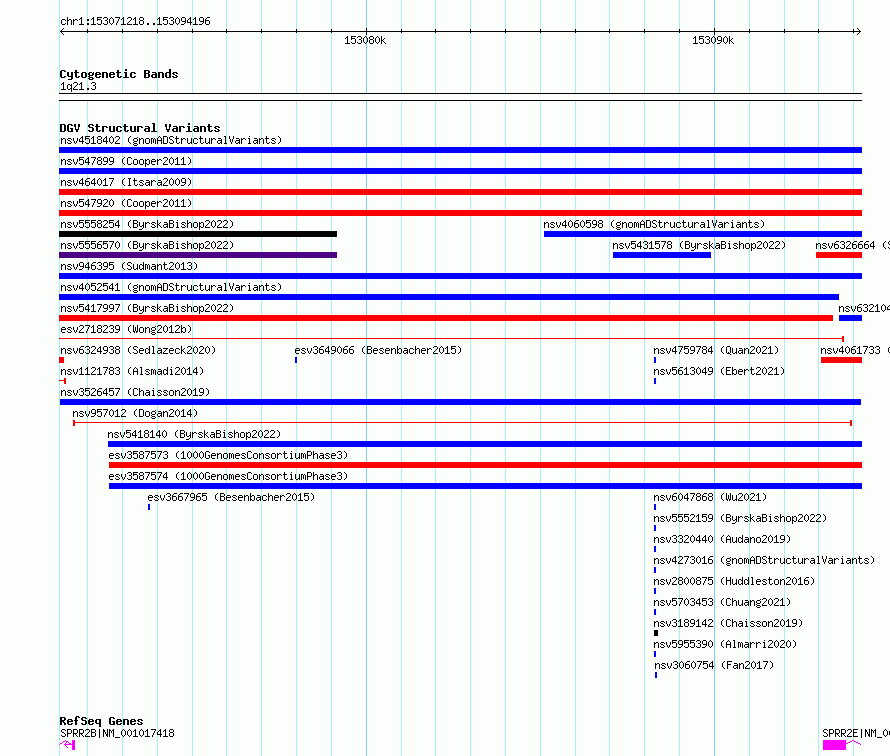Image resolution: width=890 pixels, height=756 pixels.
Task: Open the nsv957012 (Dogan2014) label
Action: point(135,413)
